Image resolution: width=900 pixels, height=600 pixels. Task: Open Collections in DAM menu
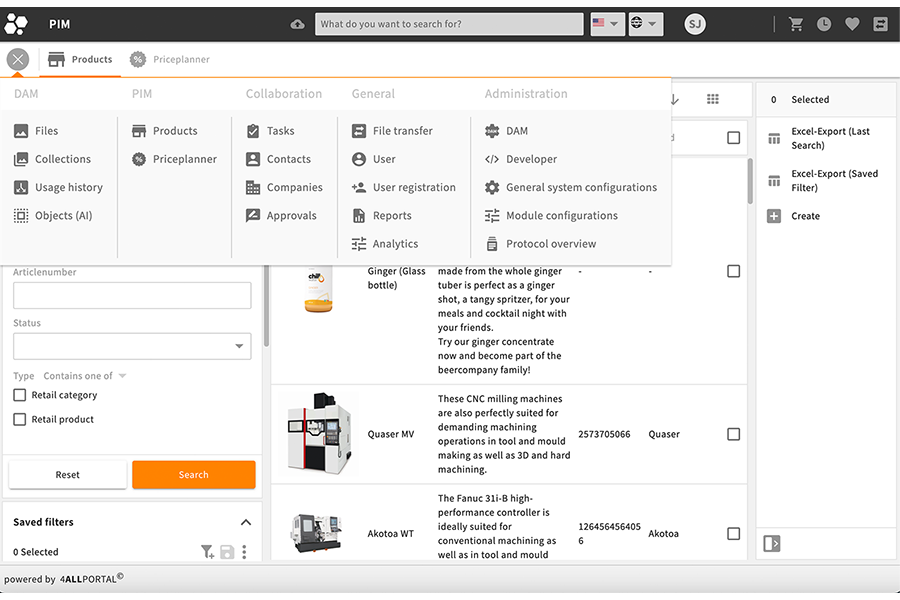point(52,159)
